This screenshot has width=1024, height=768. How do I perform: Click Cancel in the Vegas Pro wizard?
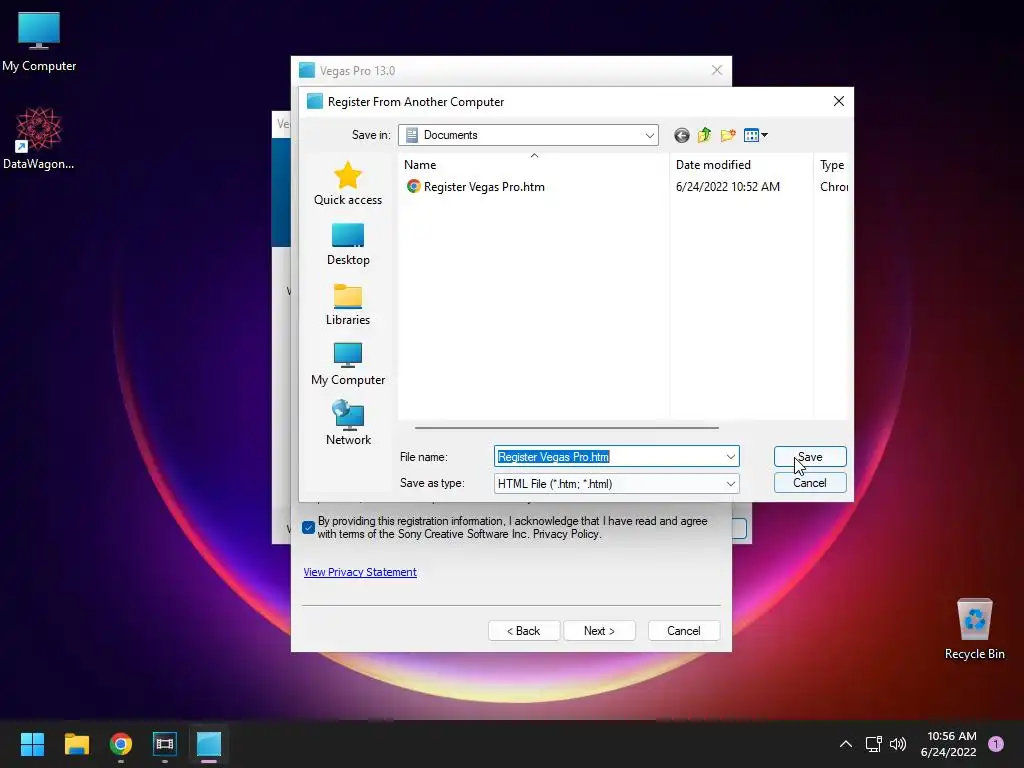click(684, 631)
